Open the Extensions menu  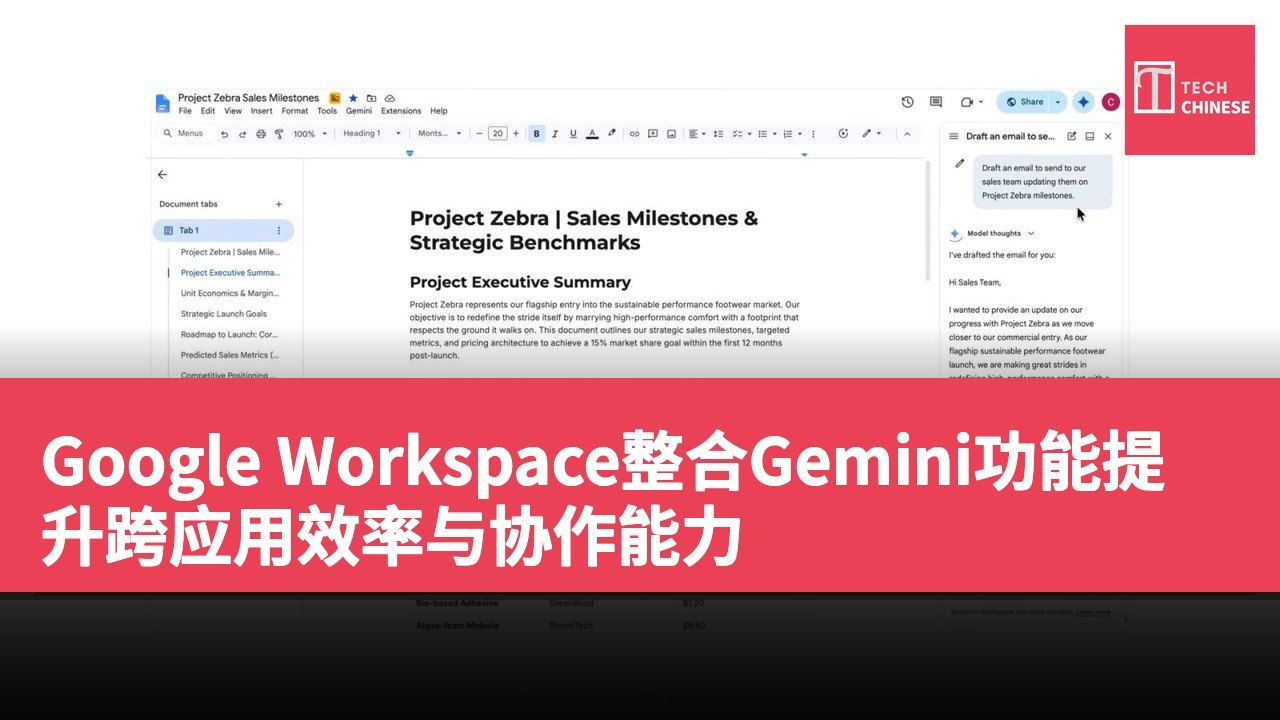401,111
